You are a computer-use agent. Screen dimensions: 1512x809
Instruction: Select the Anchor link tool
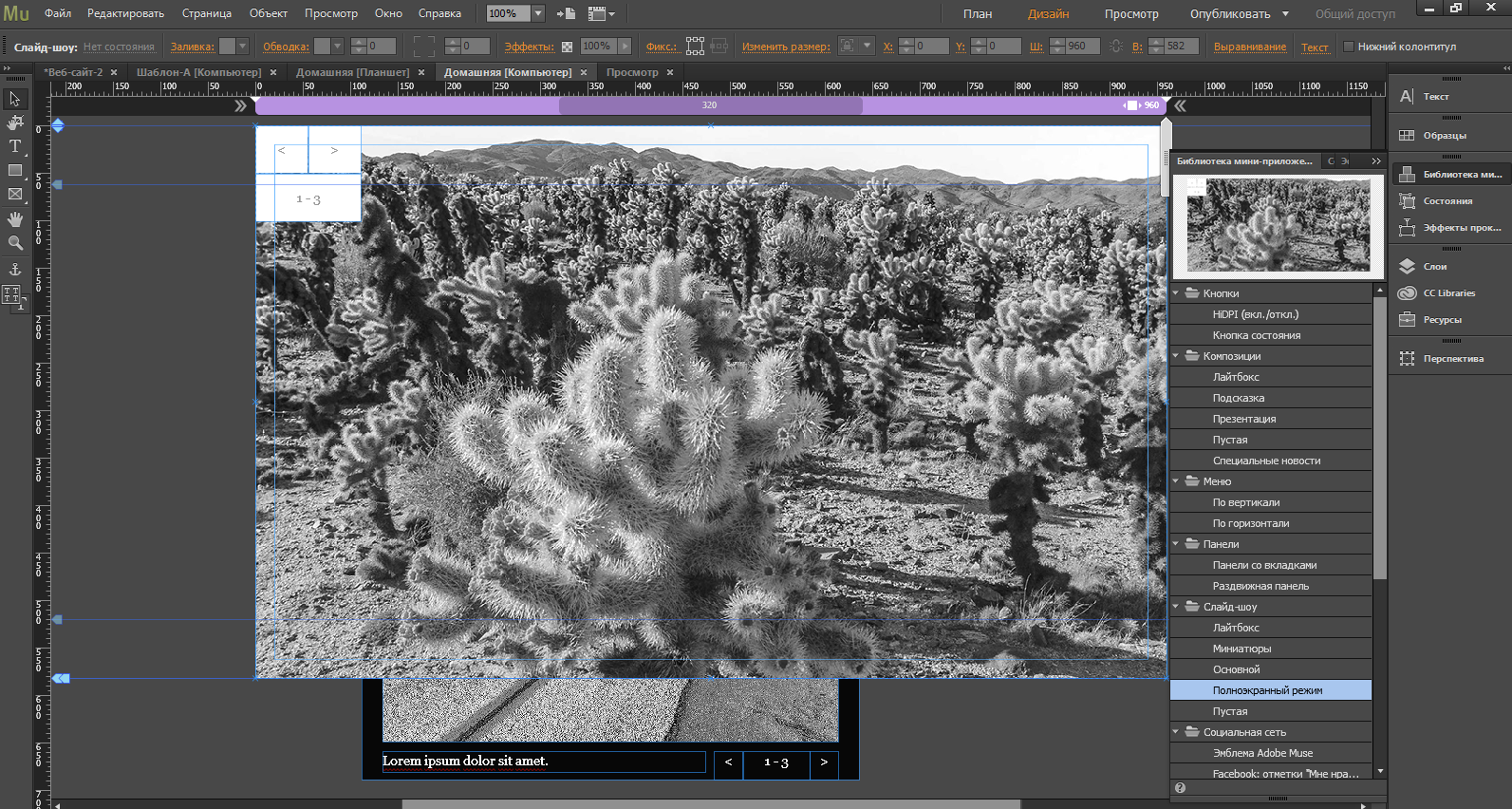(14, 270)
